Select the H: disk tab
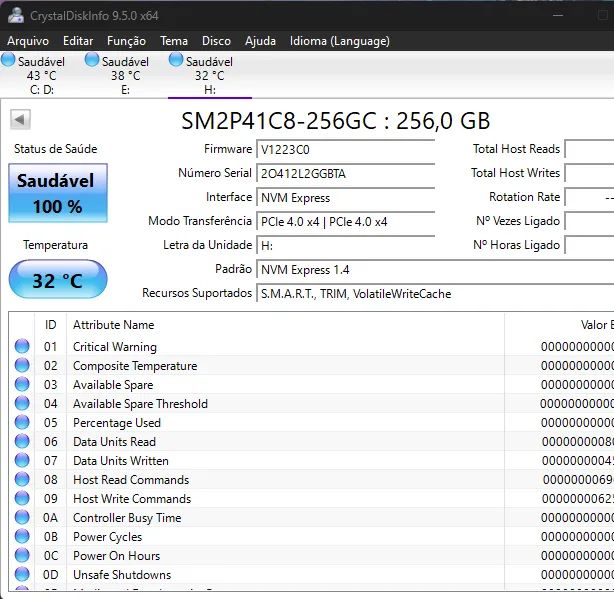Viewport: 614px width, 599px height. [209, 75]
